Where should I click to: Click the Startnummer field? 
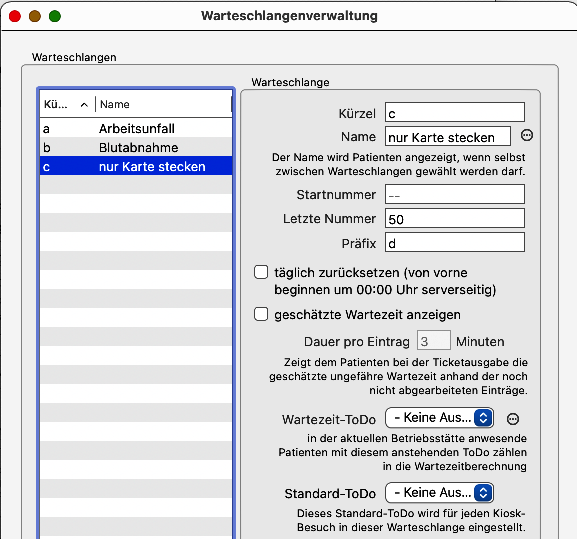point(454,194)
